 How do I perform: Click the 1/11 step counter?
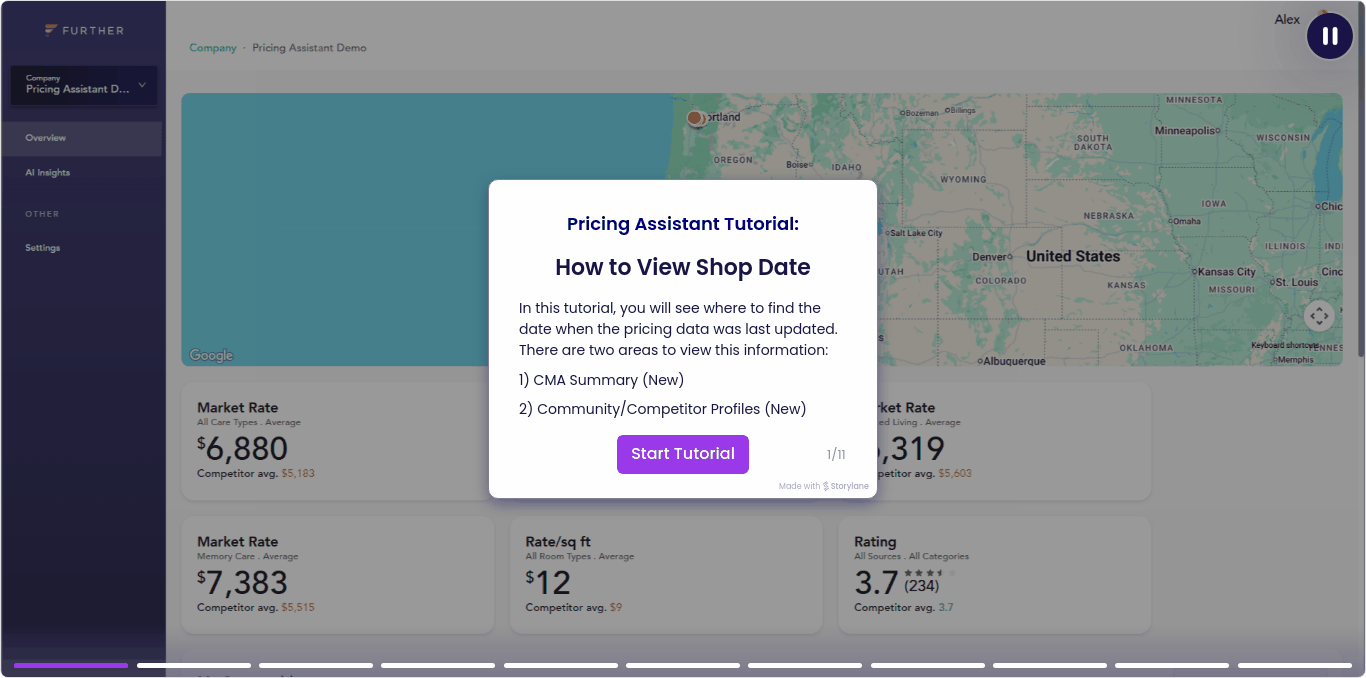(836, 455)
